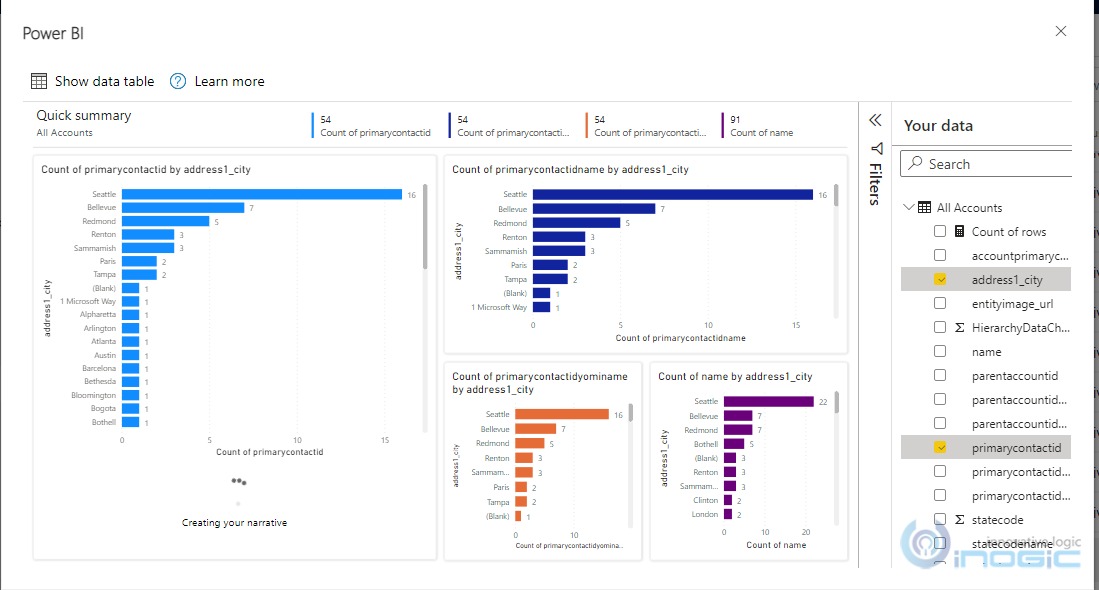Image resolution: width=1099 pixels, height=590 pixels.
Task: Click the calculator icon beside Count of rows
Action: click(x=959, y=231)
